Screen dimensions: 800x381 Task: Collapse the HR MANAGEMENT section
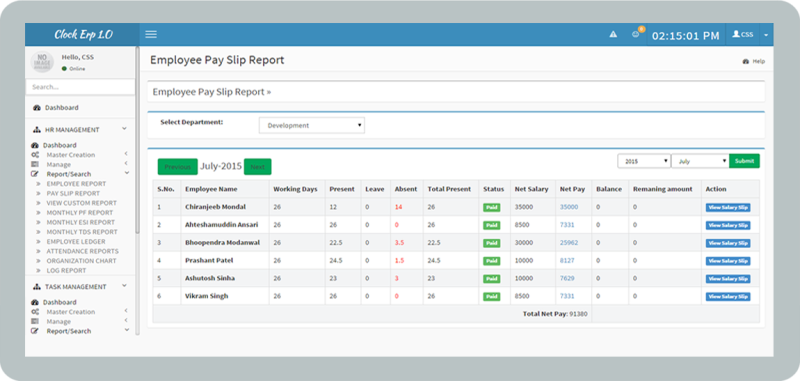click(x=81, y=130)
